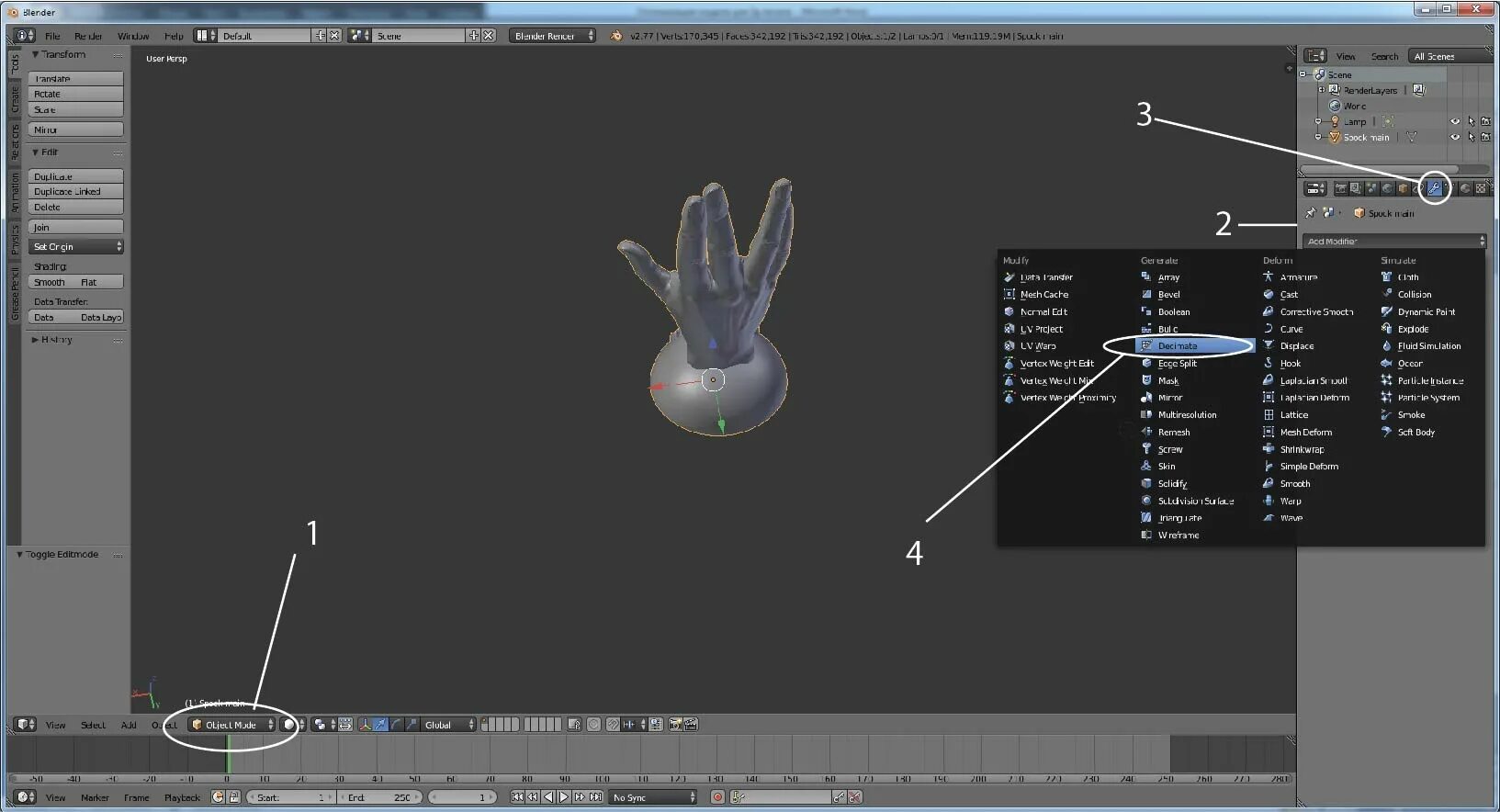Open the Object properties cube tab
Screen dimensions: 1500x812
click(1403, 188)
